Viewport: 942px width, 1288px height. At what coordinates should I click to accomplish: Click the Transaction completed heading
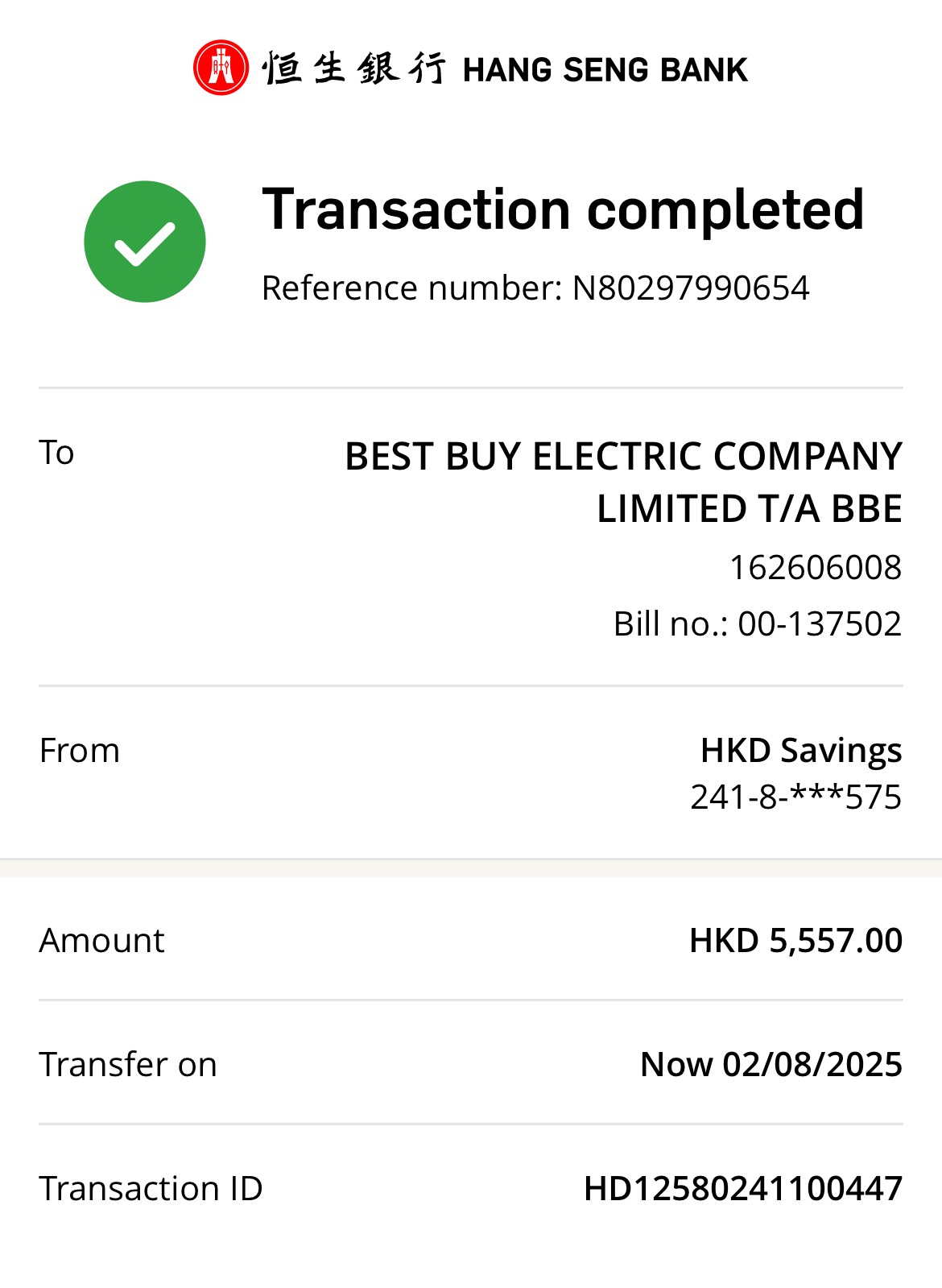(563, 209)
